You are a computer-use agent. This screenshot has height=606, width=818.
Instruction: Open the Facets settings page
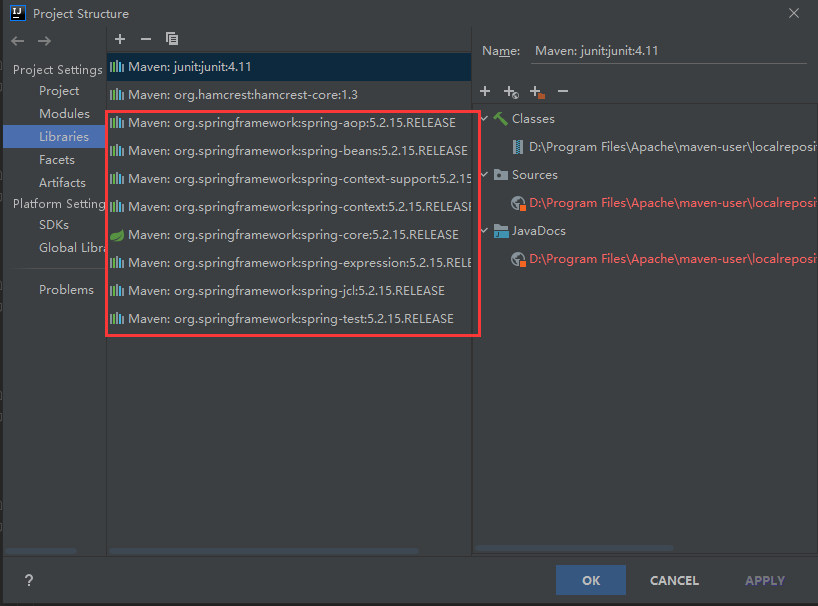[57, 160]
